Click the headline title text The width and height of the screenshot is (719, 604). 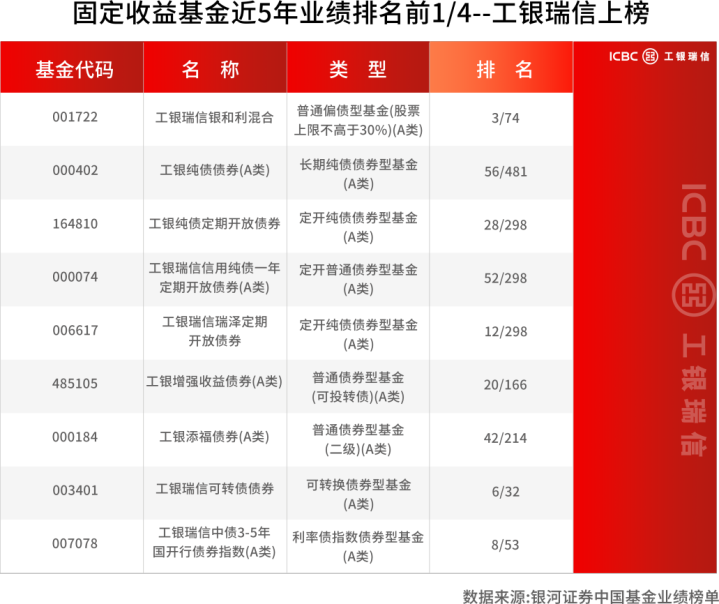[361, 13]
